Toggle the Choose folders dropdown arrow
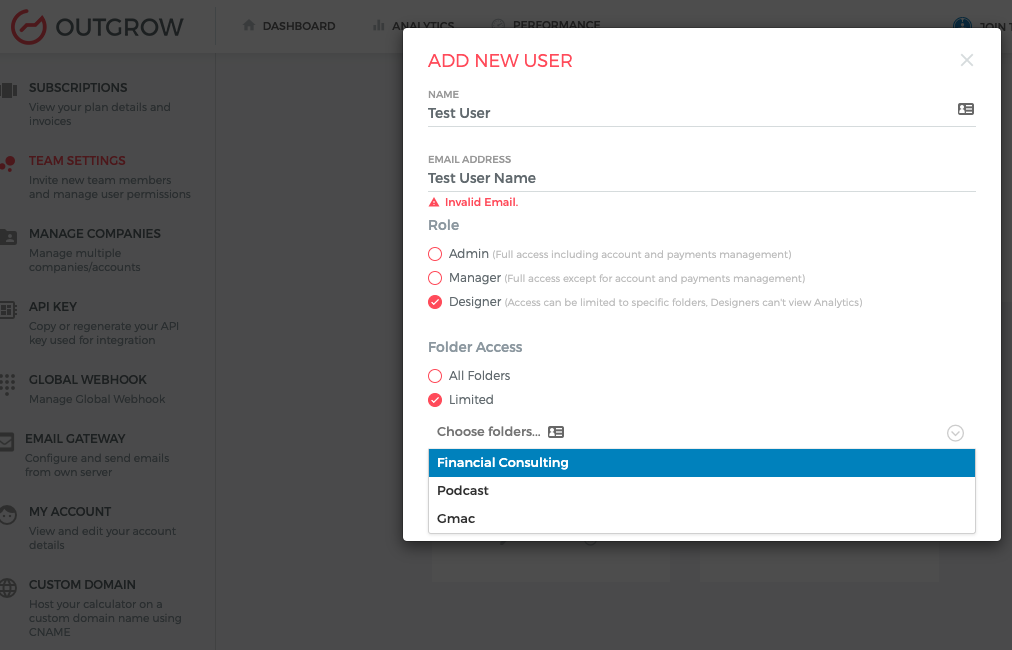 coord(955,432)
